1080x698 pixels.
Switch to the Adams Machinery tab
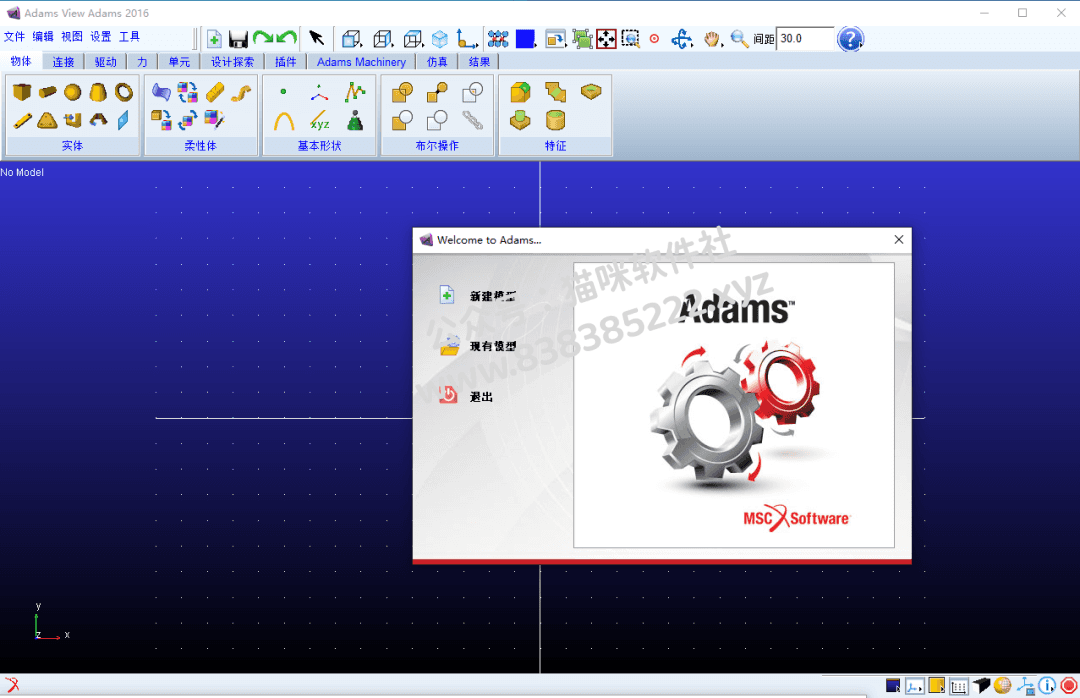pos(362,62)
